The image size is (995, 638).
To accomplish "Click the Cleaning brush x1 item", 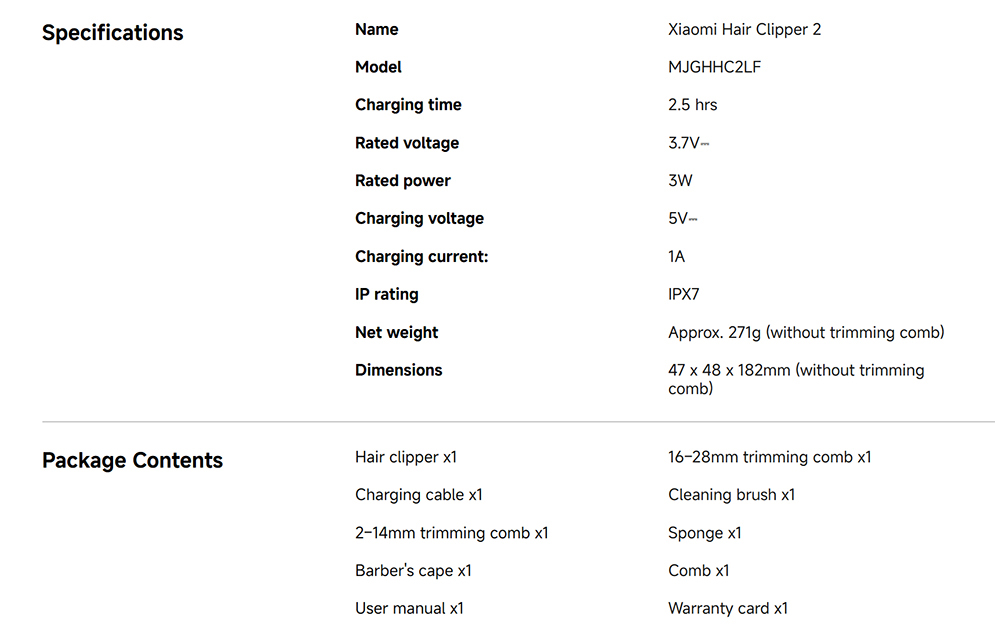I will (x=731, y=495).
